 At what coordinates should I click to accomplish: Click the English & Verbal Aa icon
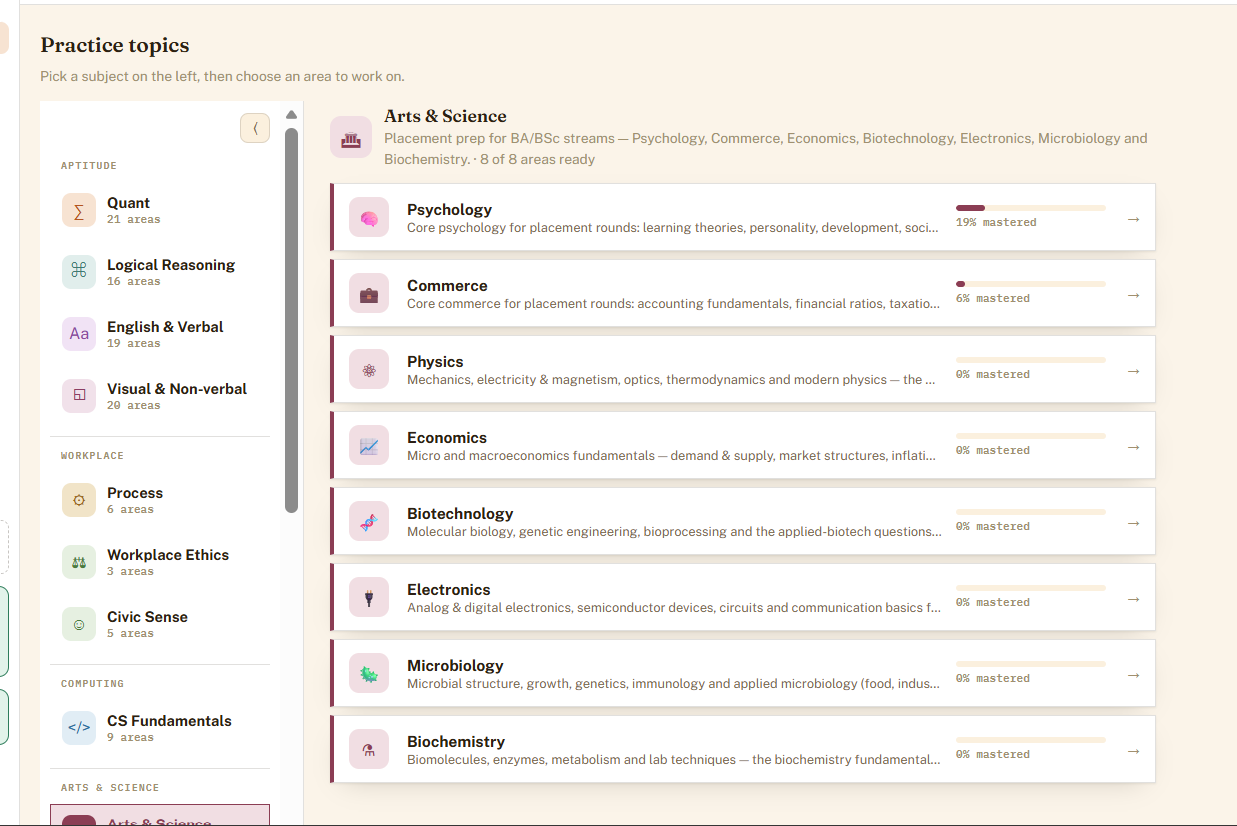click(79, 334)
